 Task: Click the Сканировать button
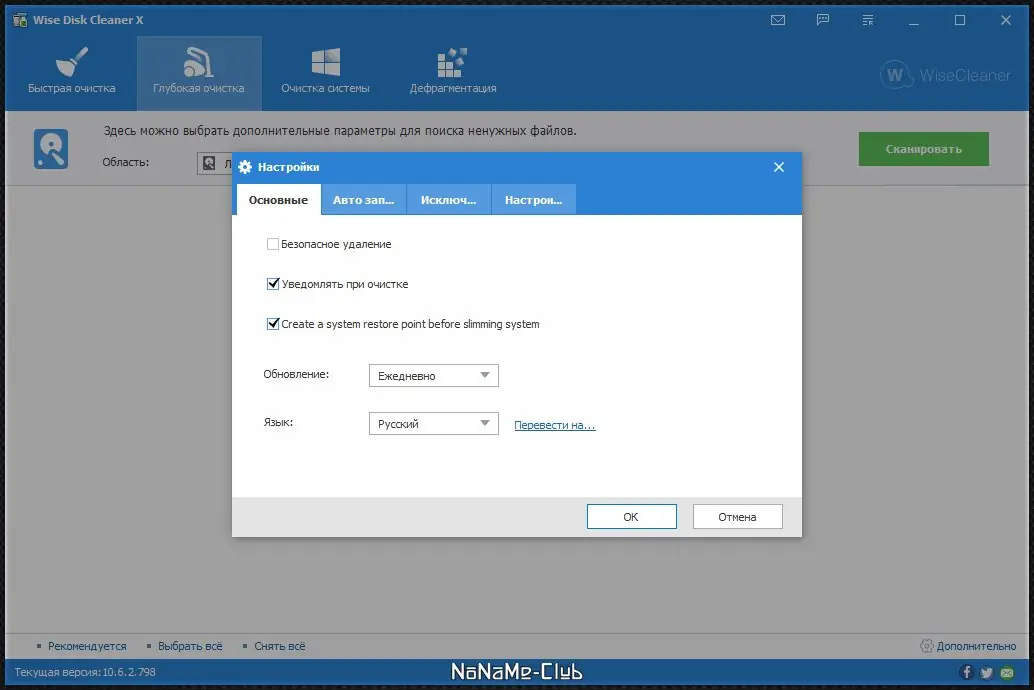923,148
